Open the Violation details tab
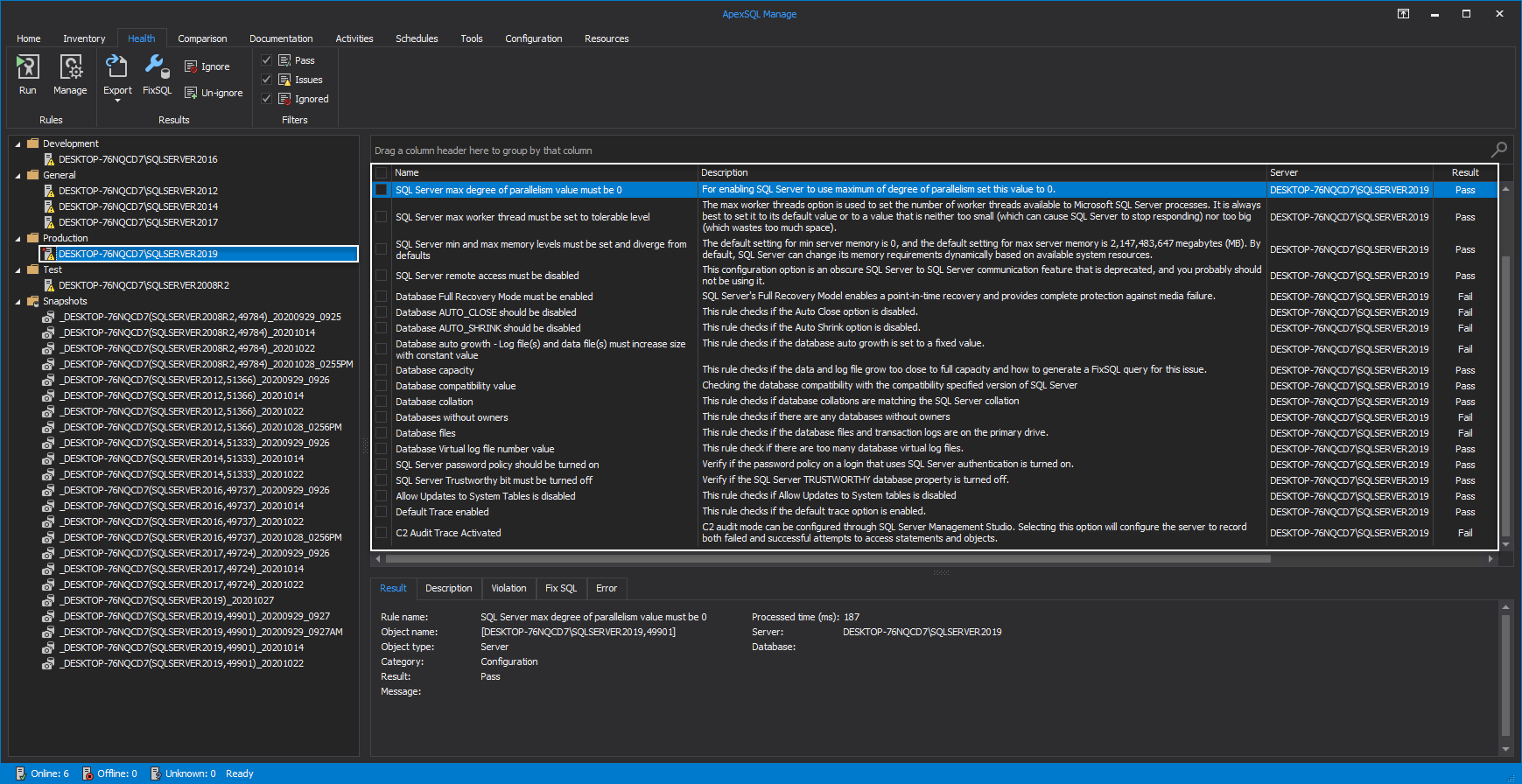Image resolution: width=1522 pixels, height=784 pixels. pyautogui.click(x=509, y=588)
